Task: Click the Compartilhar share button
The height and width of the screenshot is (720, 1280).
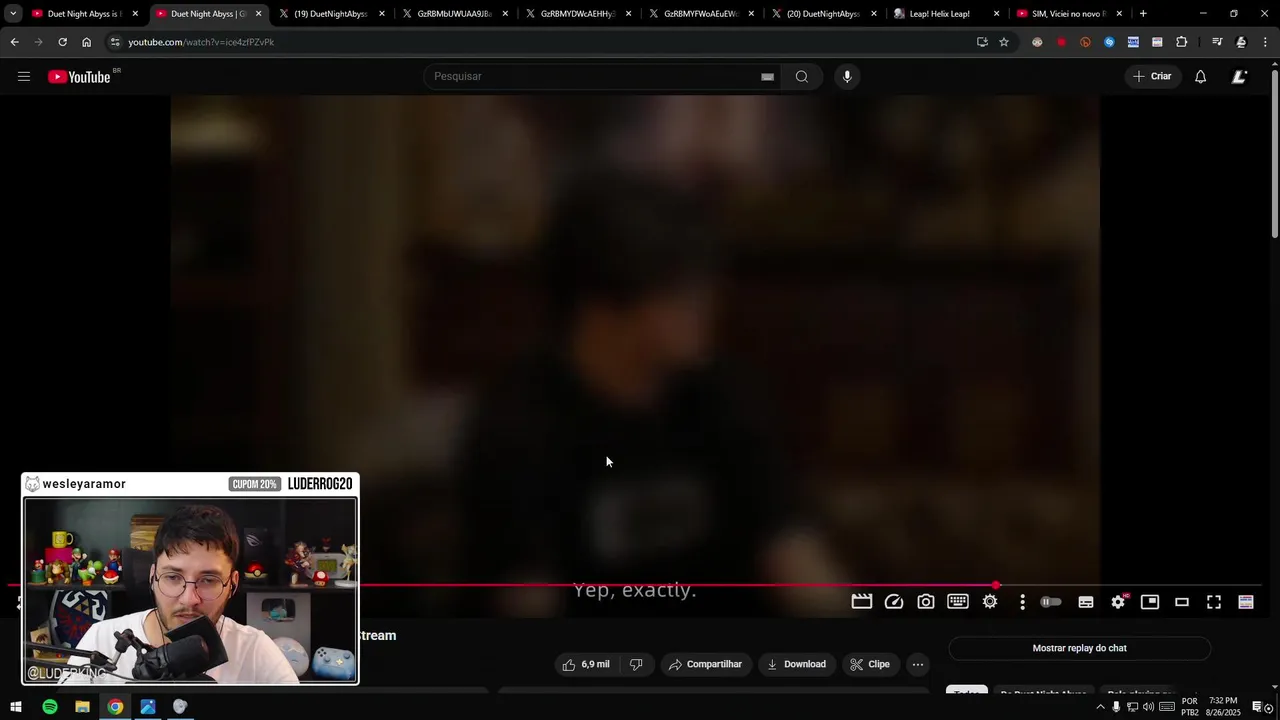Action: [705, 664]
